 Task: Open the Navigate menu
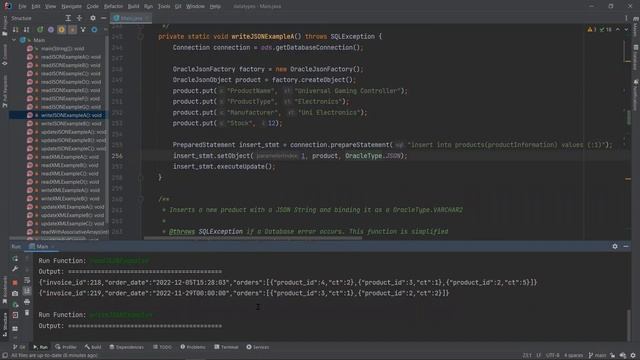(71, 7)
